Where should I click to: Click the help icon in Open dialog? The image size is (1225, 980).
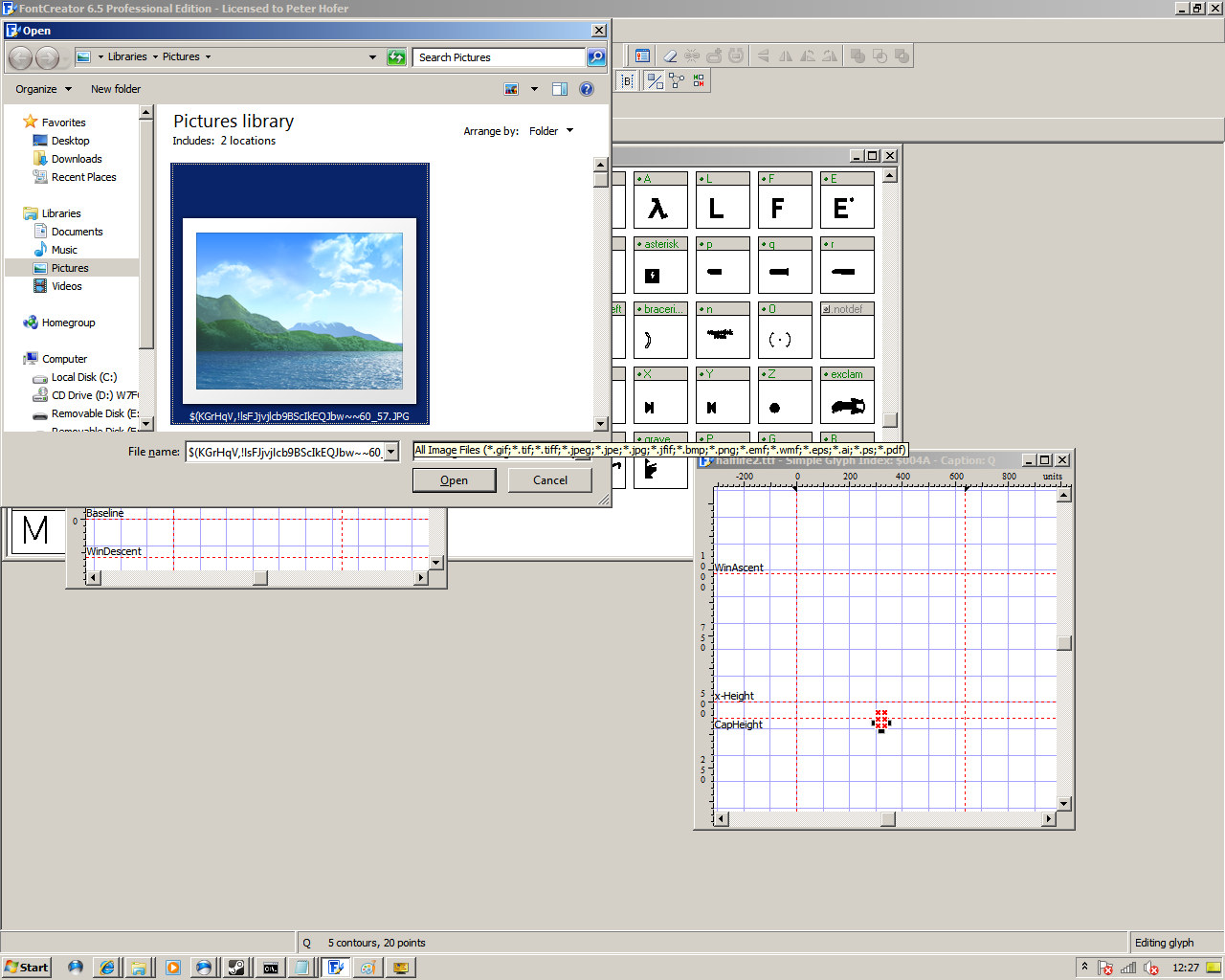[587, 89]
